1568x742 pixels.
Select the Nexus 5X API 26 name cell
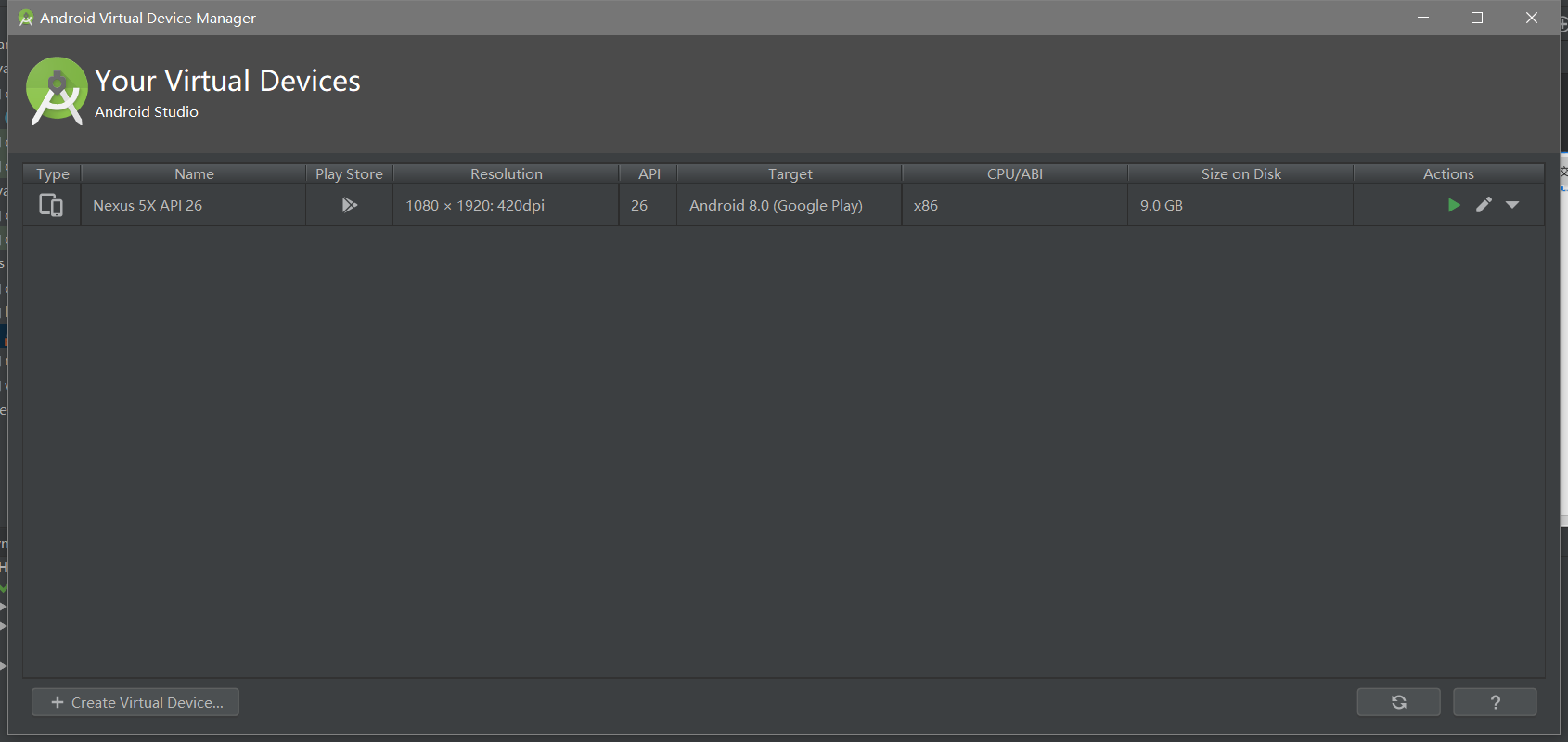point(194,205)
